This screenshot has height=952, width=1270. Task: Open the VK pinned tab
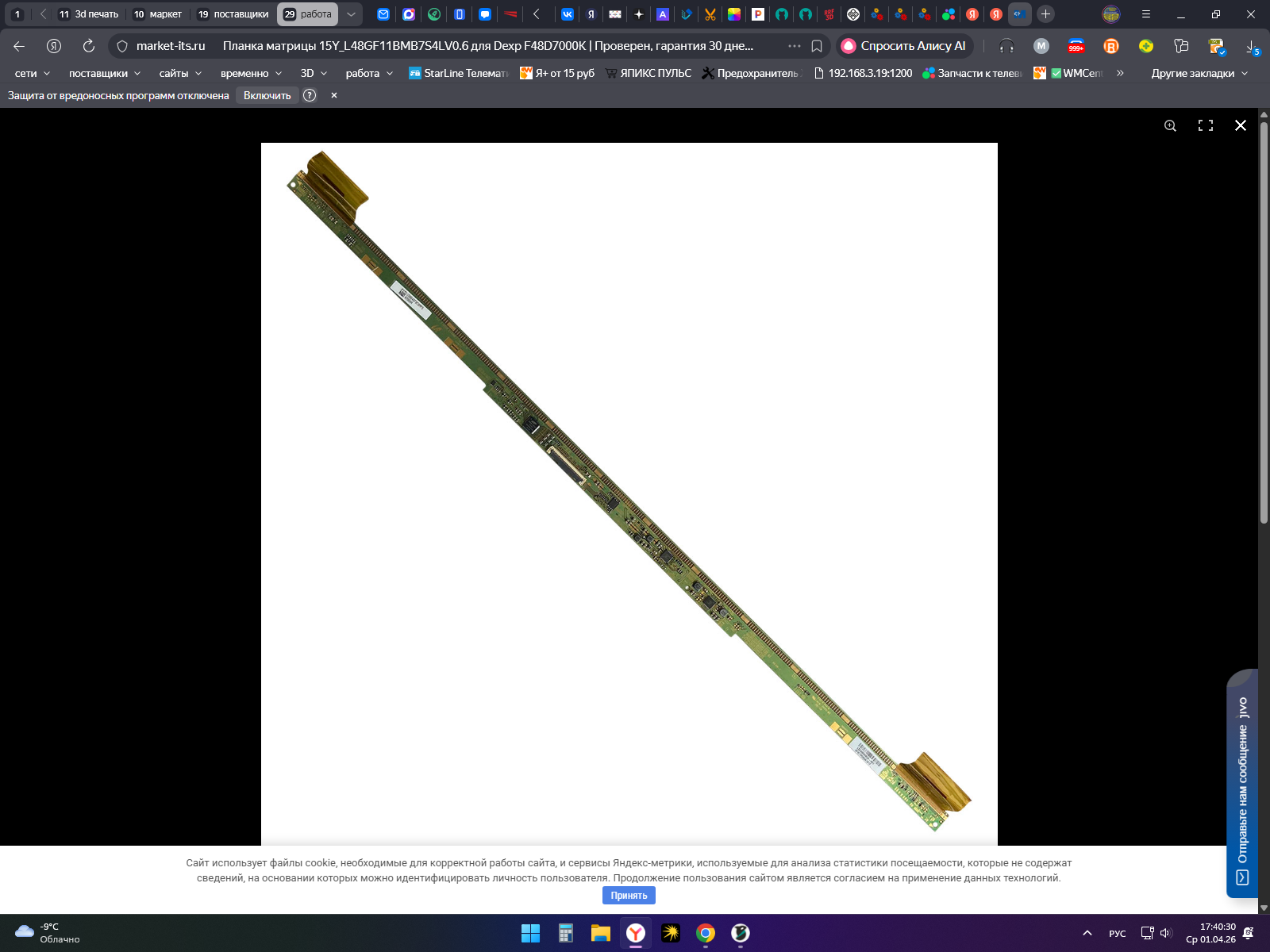[568, 14]
